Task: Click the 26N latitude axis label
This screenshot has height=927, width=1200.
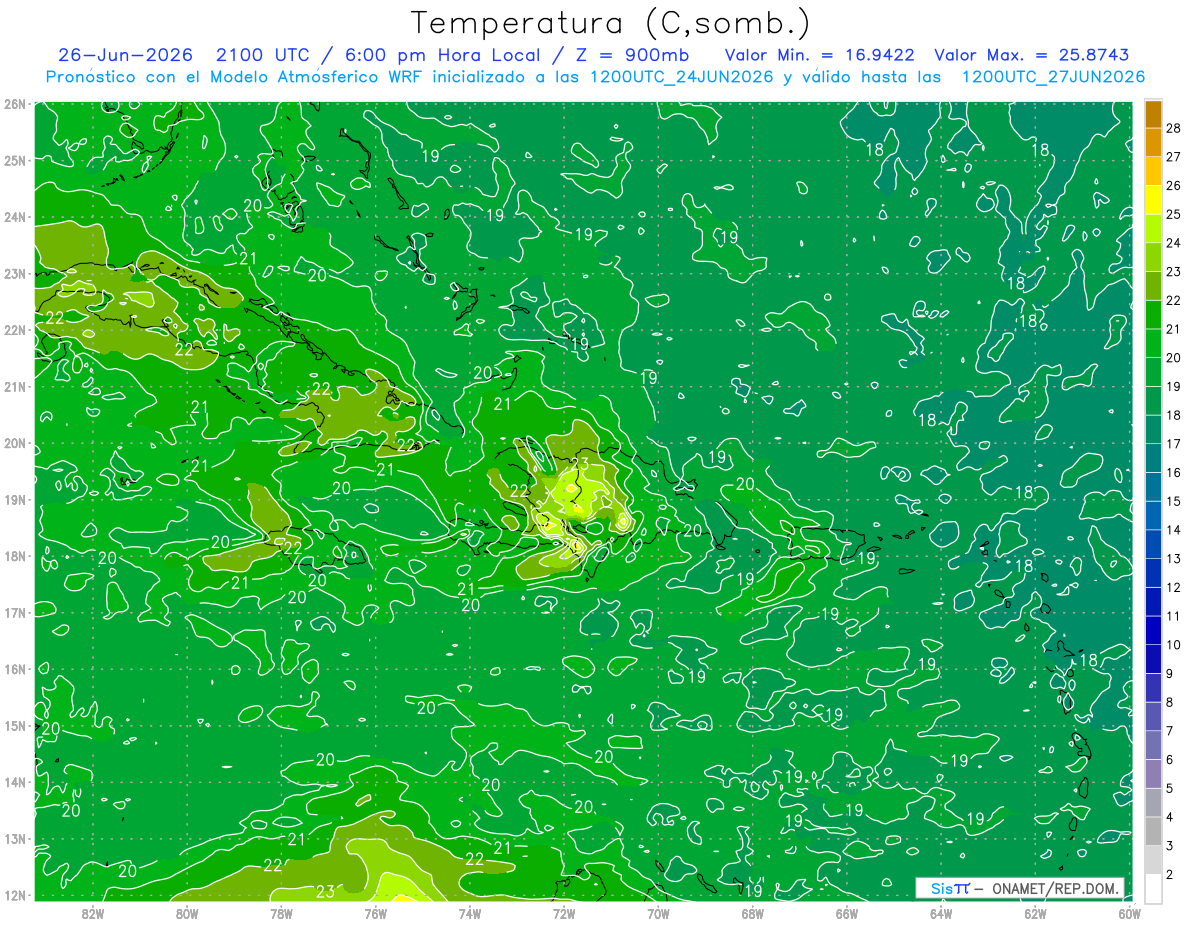Action: tap(15, 103)
